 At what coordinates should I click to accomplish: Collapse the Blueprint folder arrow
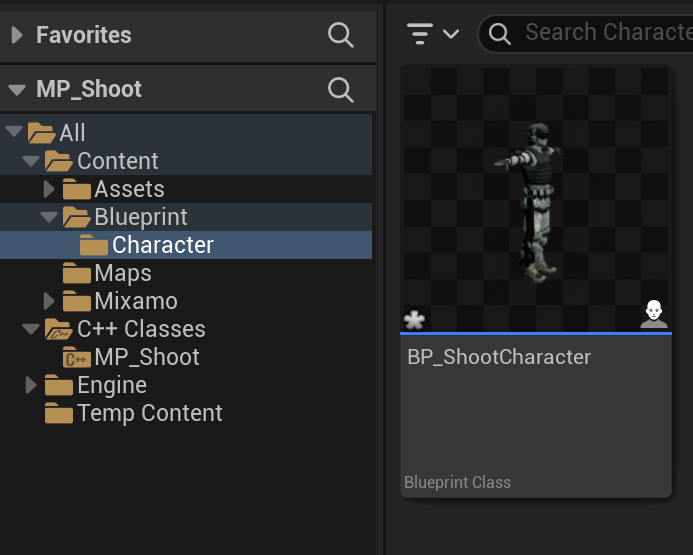50,217
